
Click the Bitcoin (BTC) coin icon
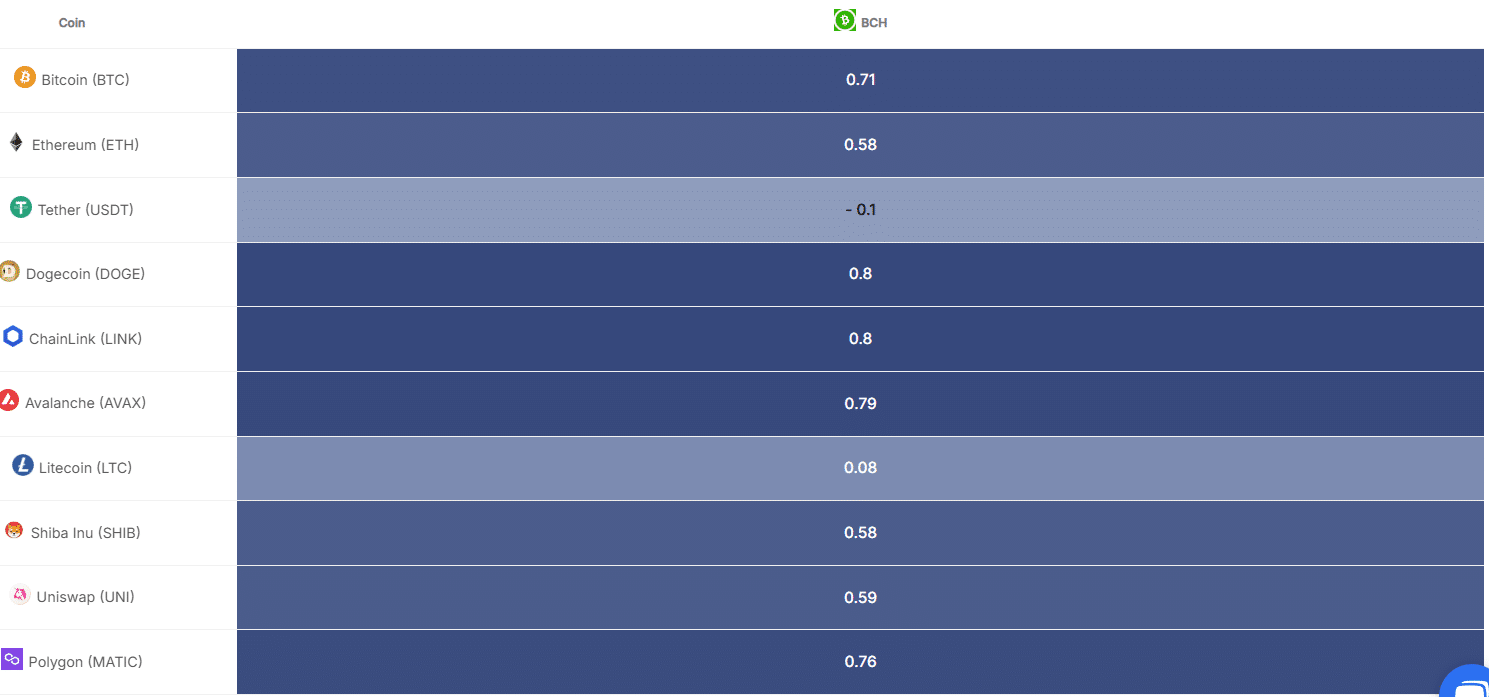(25, 77)
